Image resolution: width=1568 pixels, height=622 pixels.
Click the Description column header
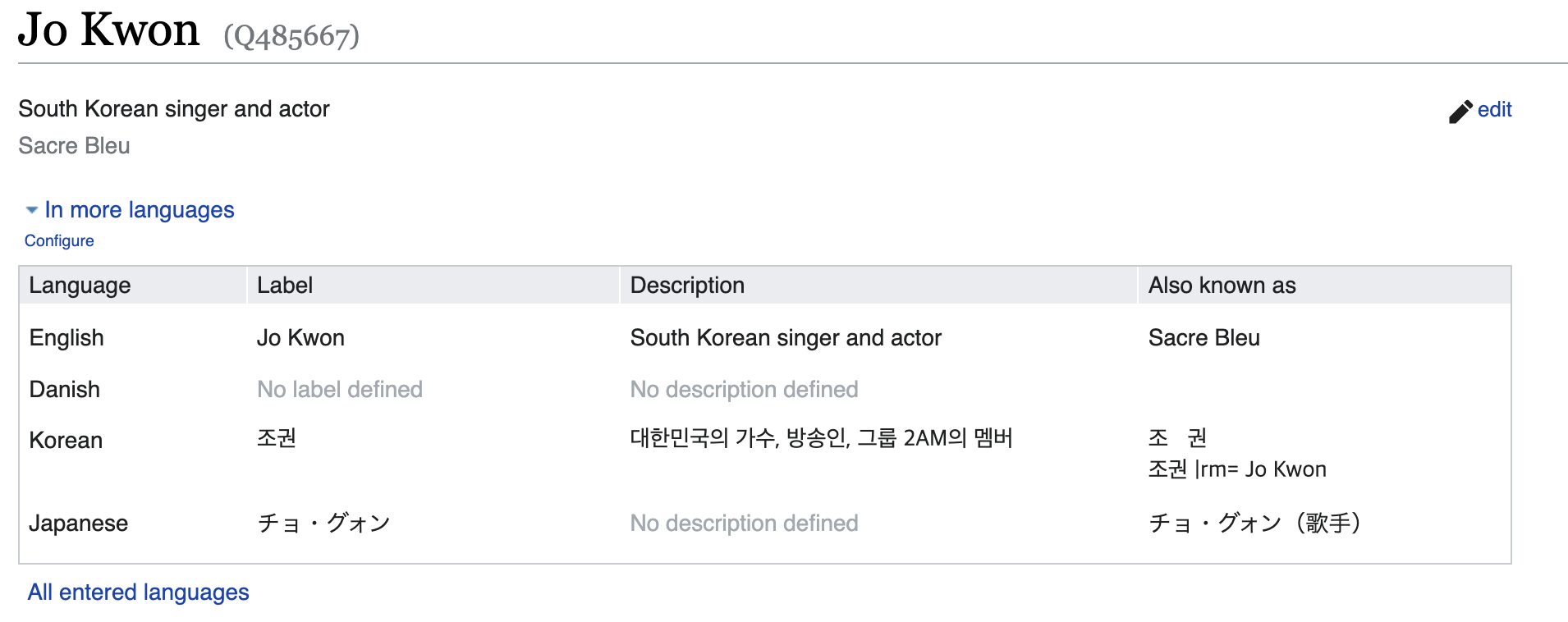(686, 286)
